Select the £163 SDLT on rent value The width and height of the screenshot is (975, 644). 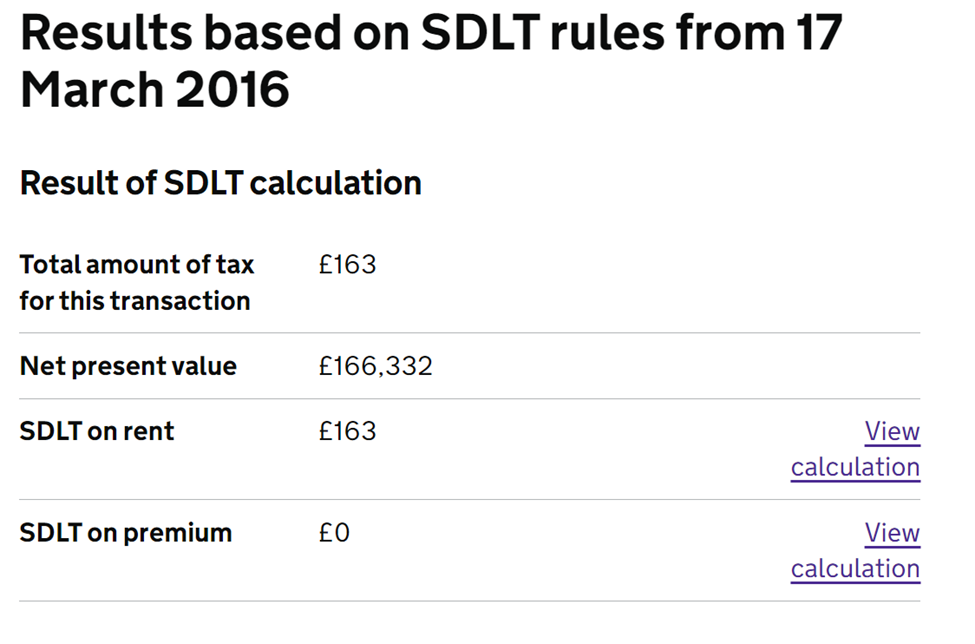coord(346,431)
